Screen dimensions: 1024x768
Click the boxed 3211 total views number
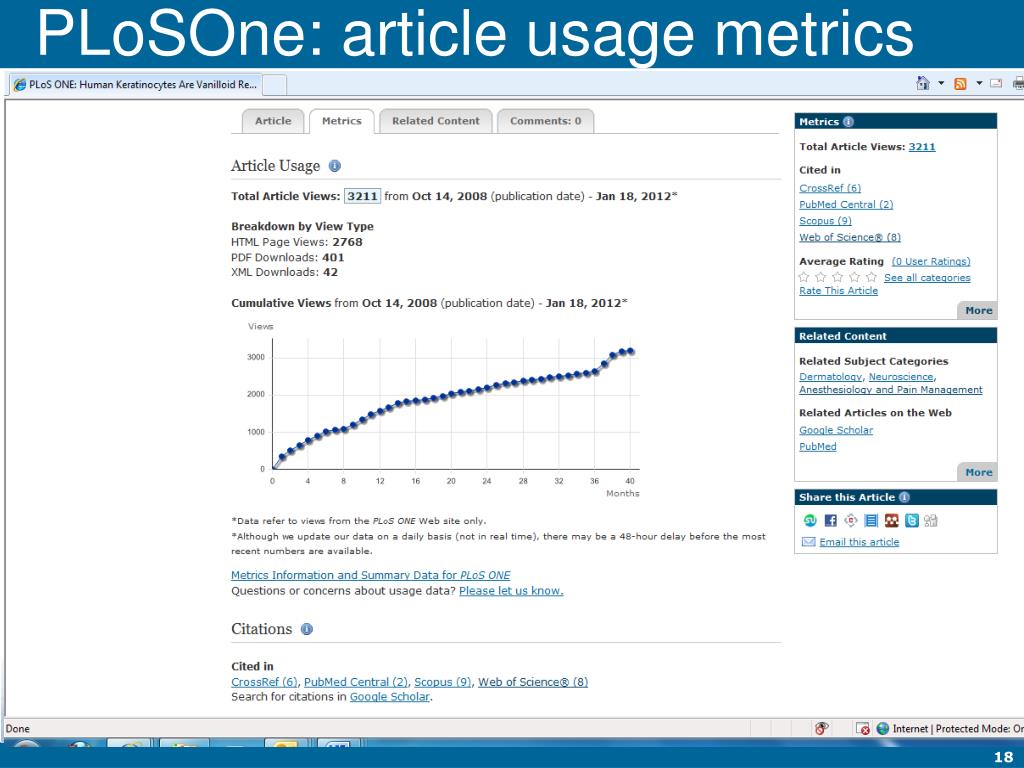coord(362,196)
